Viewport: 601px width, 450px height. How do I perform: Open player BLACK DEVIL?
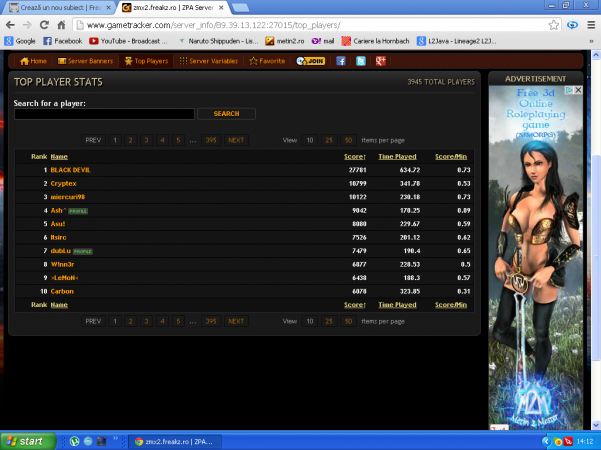tap(70, 170)
